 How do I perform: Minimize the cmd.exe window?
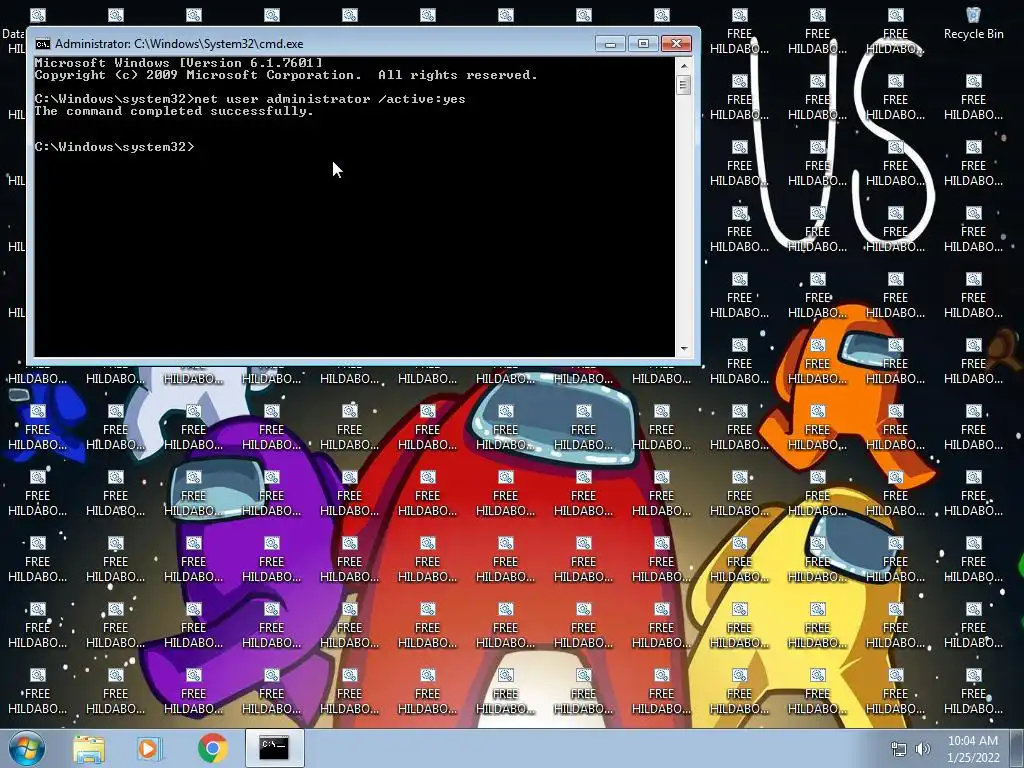coord(611,44)
